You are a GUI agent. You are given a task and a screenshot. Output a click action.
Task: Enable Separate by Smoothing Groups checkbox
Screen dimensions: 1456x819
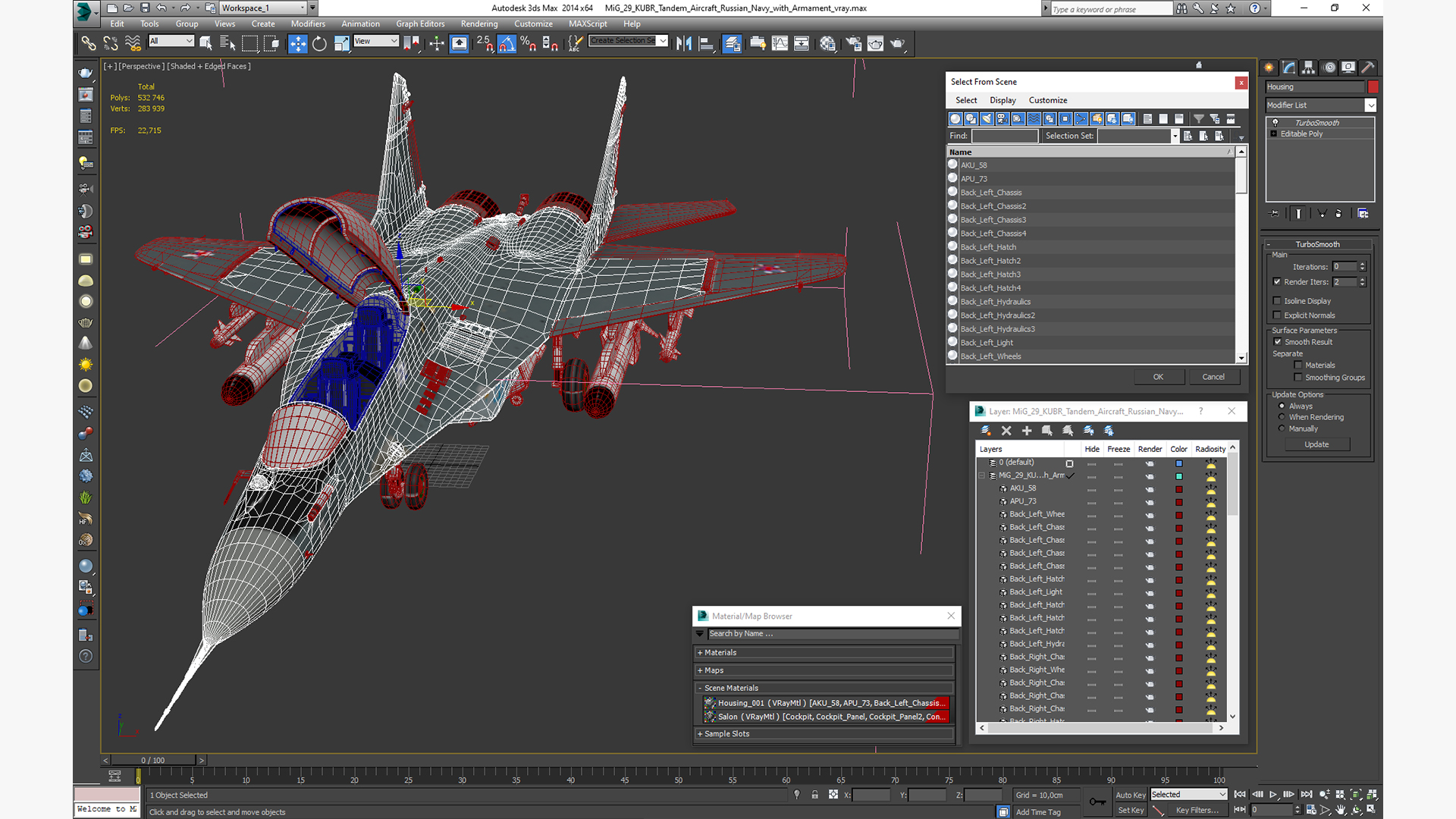coord(1298,378)
